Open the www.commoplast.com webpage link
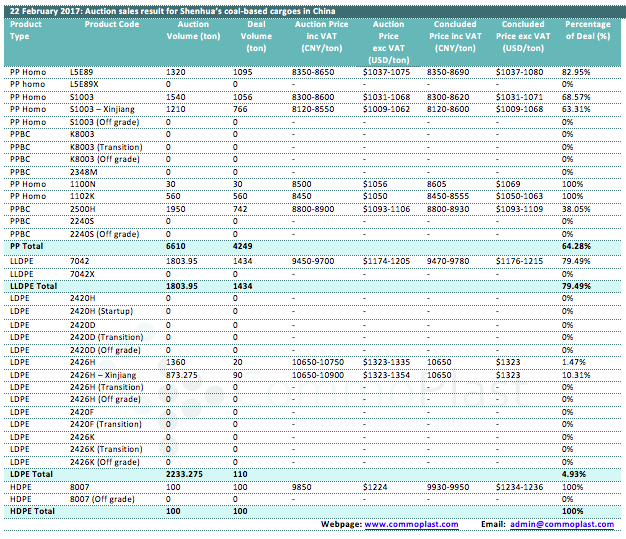626x539 pixels. [411, 524]
